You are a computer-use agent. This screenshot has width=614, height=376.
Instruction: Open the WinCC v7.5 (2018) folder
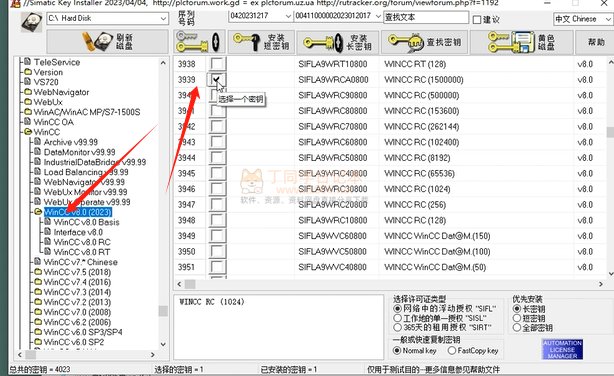click(77, 272)
